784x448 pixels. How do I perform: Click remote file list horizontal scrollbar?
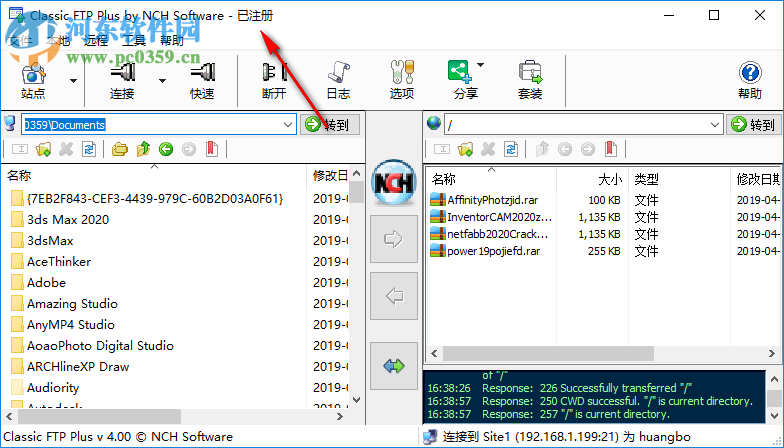click(548, 353)
